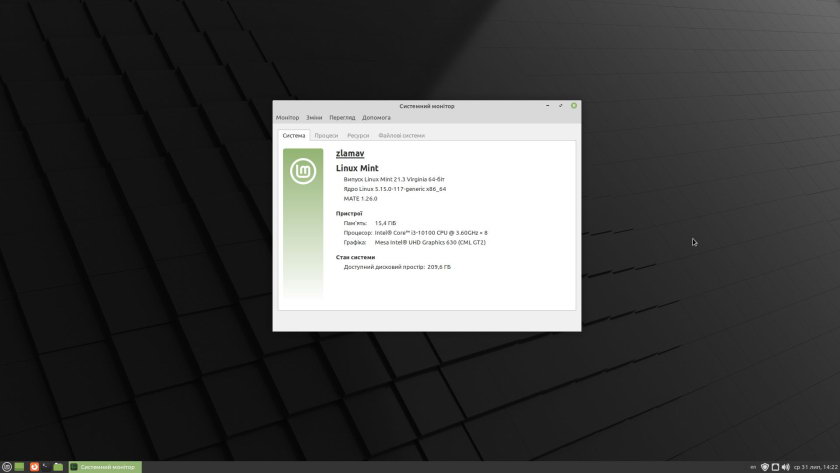Click the Пристрої section heading
This screenshot has height=473, width=840.
pyautogui.click(x=349, y=213)
